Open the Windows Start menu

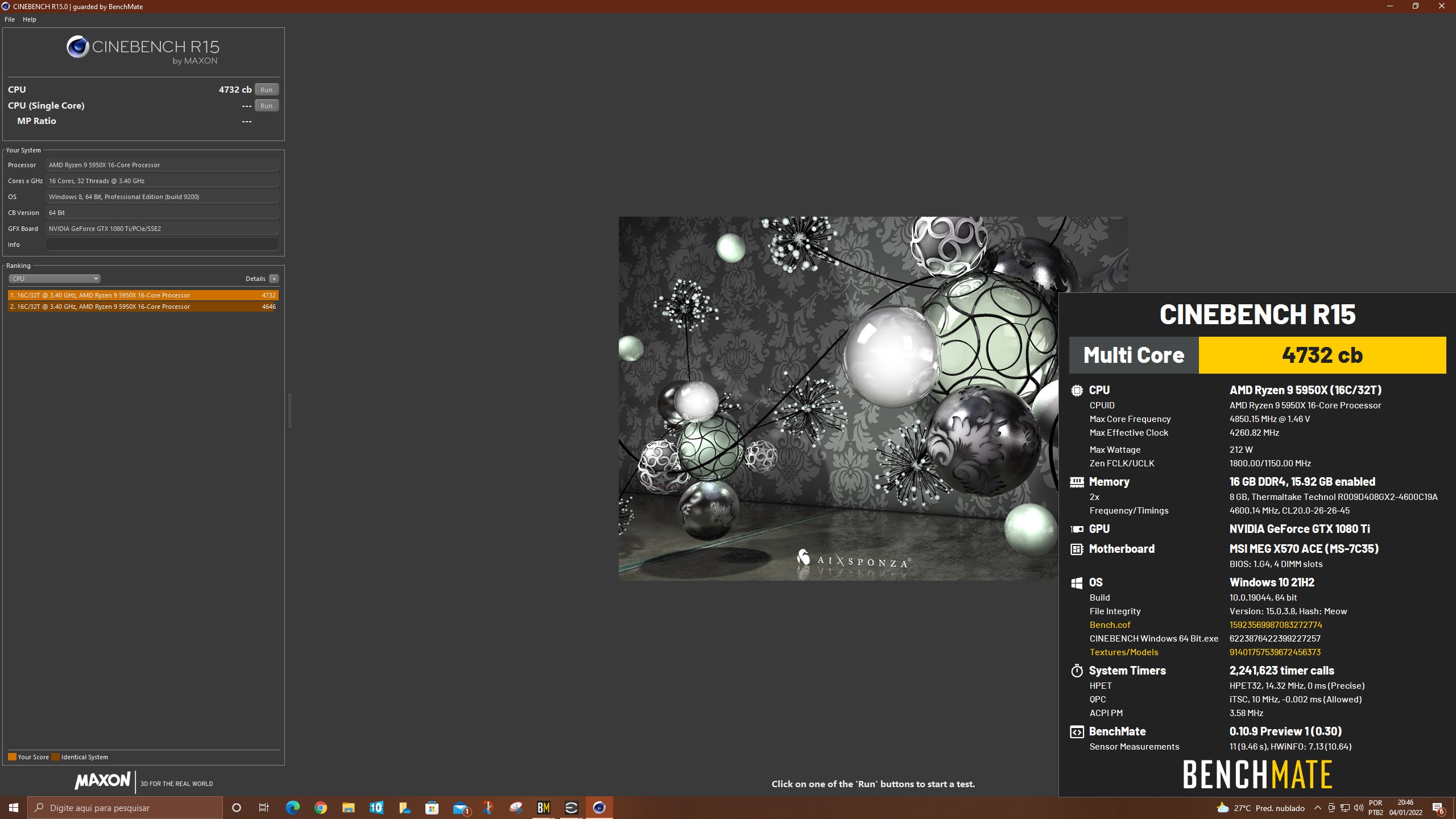pyautogui.click(x=14, y=808)
